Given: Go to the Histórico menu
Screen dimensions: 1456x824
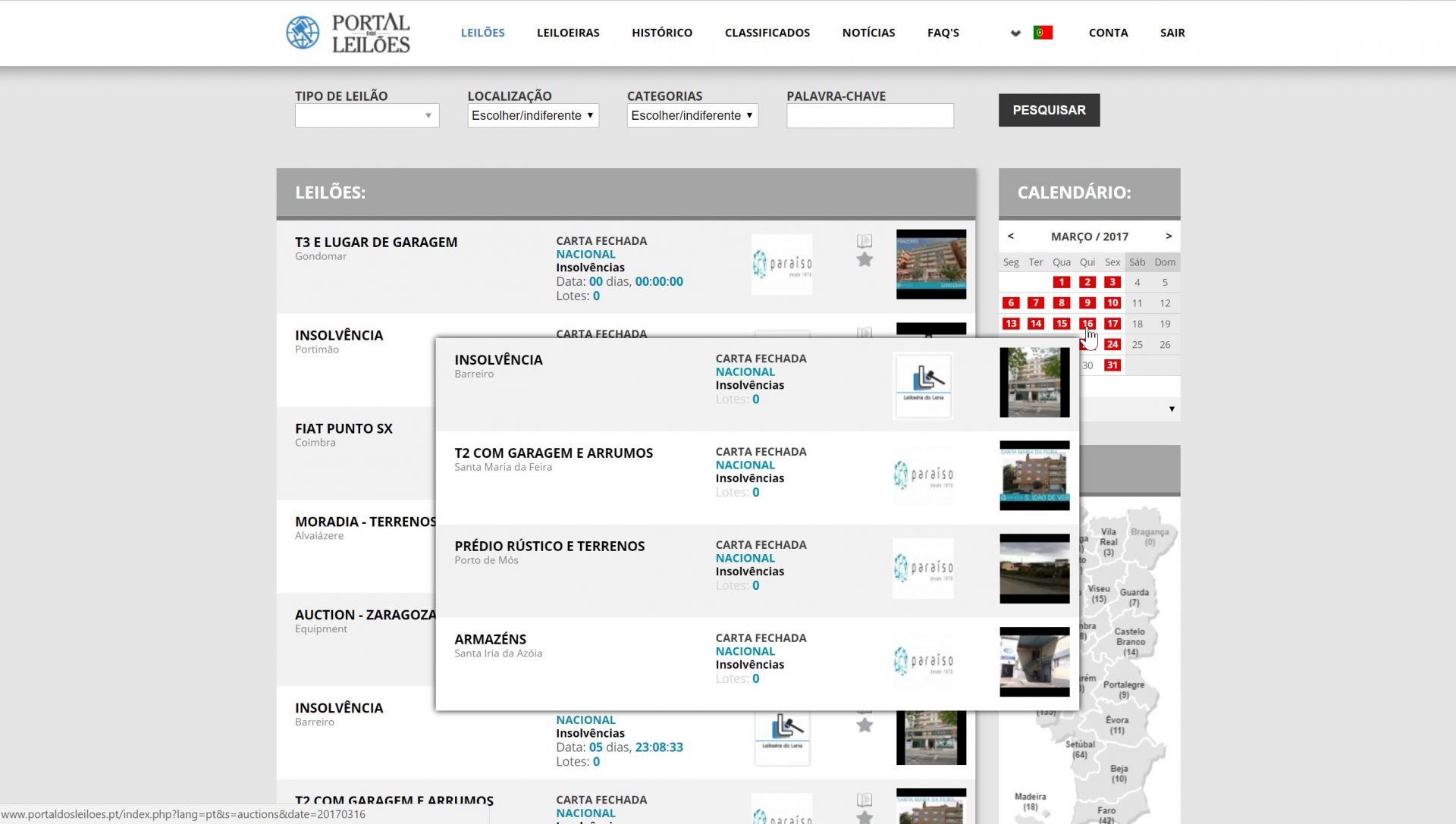Looking at the screenshot, I should [661, 33].
